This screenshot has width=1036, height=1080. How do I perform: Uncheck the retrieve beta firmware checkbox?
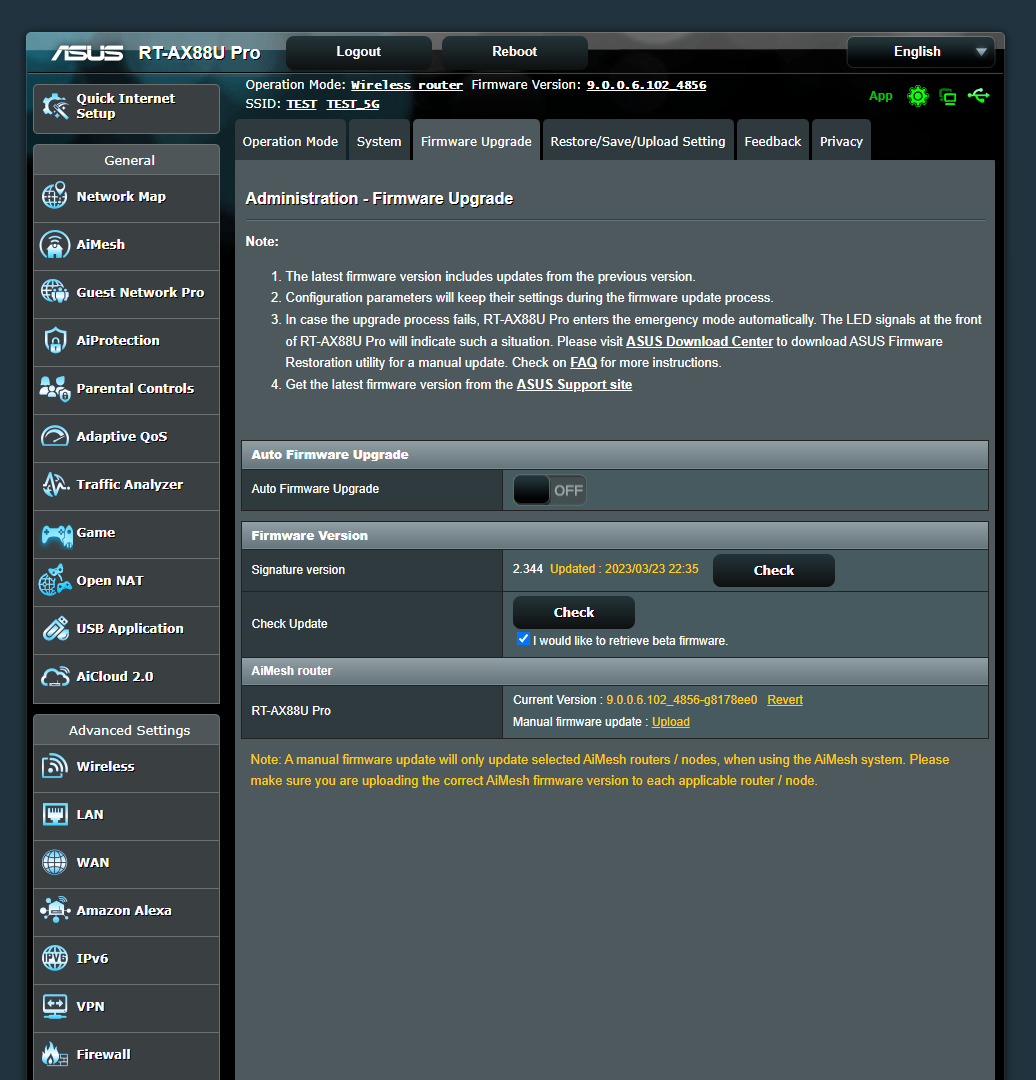[523, 638]
